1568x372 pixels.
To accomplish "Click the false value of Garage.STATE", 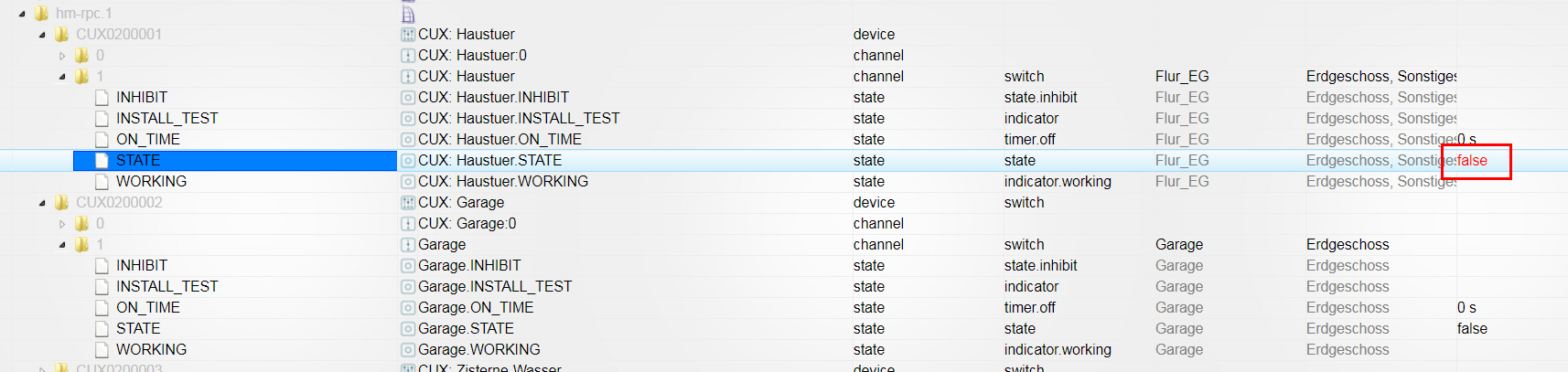I will pyautogui.click(x=1472, y=329).
